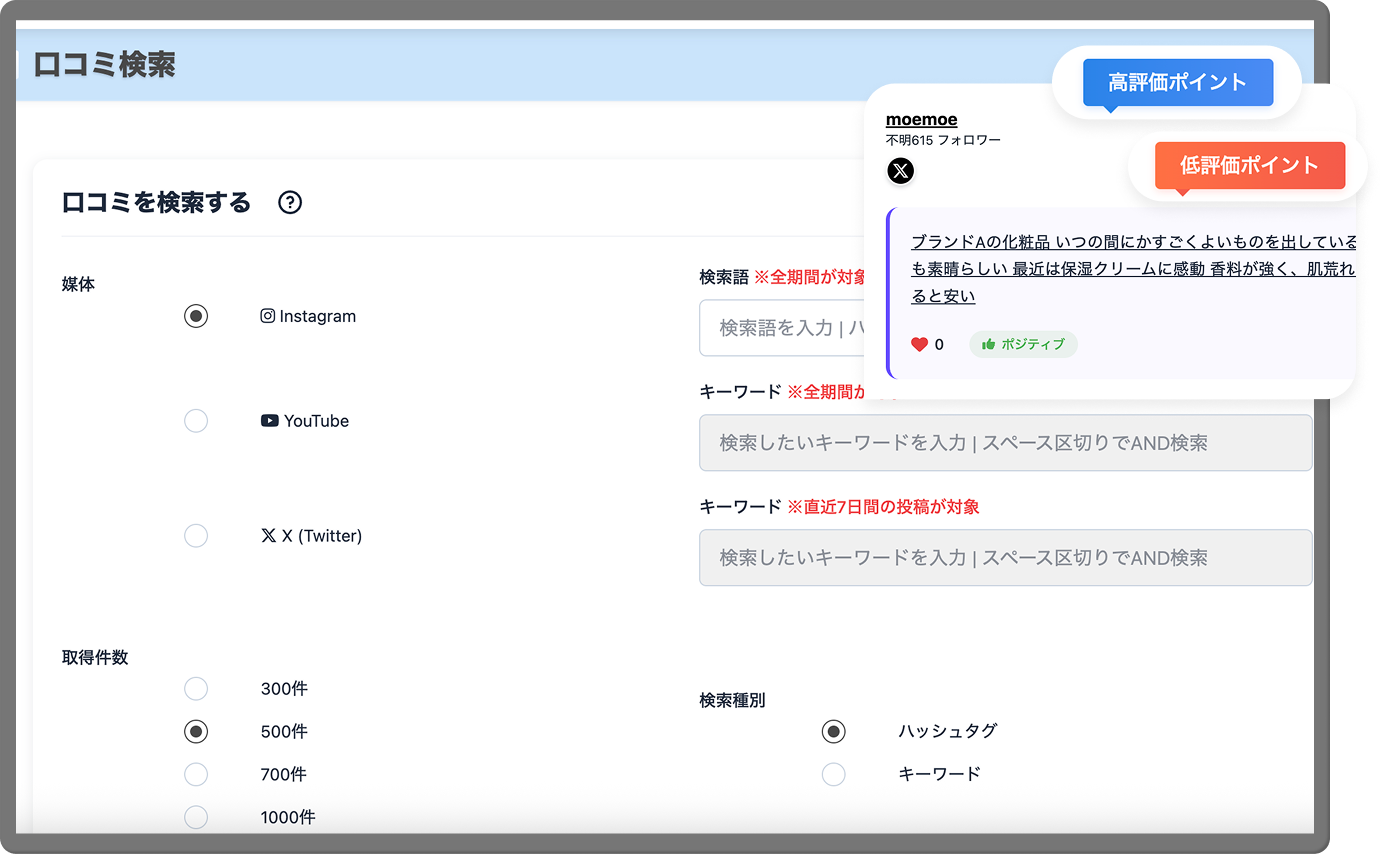The width and height of the screenshot is (1384, 854).
Task: Choose 1000件 as fetch count
Action: (196, 817)
